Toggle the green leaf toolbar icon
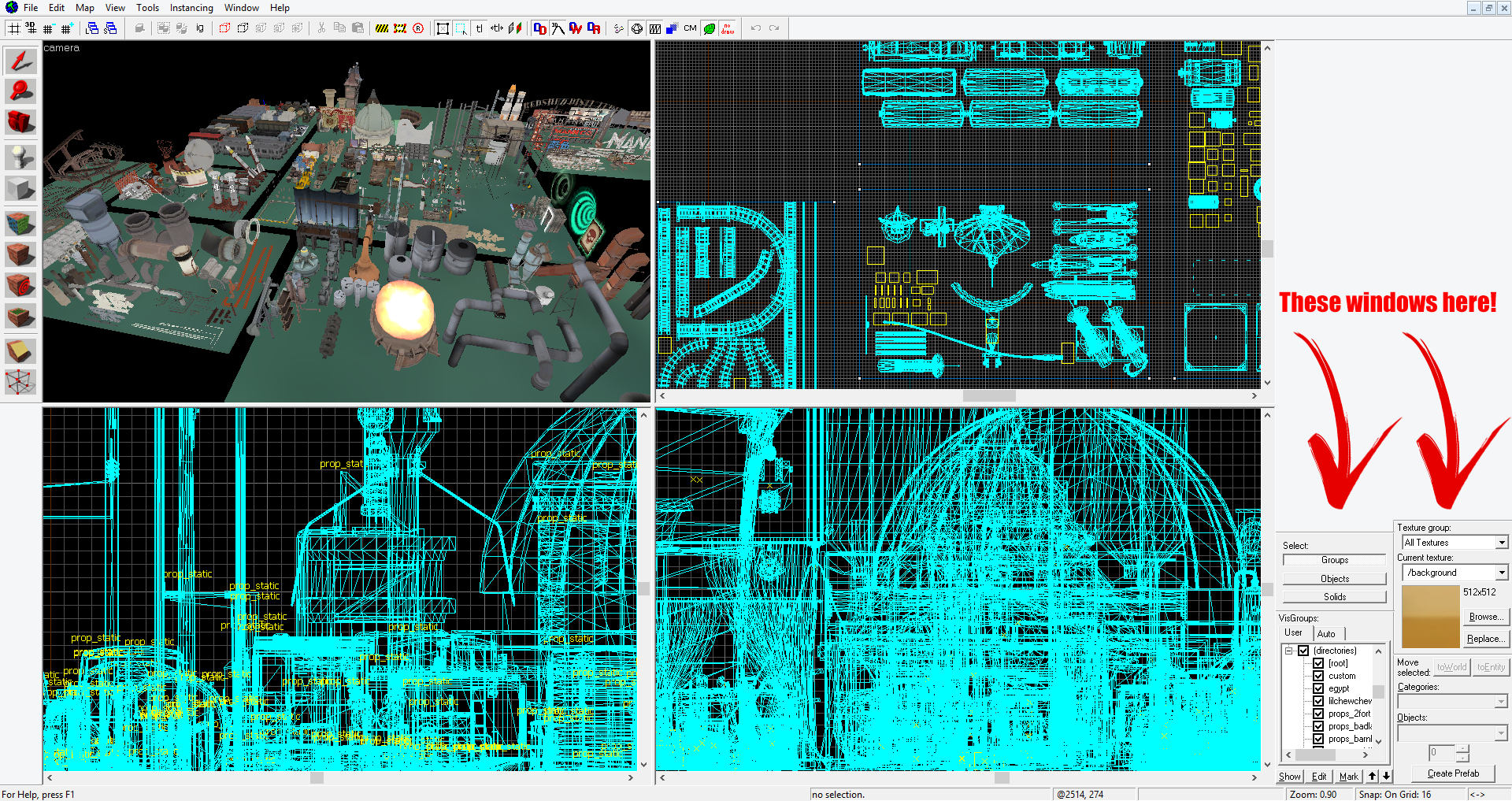 click(710, 28)
